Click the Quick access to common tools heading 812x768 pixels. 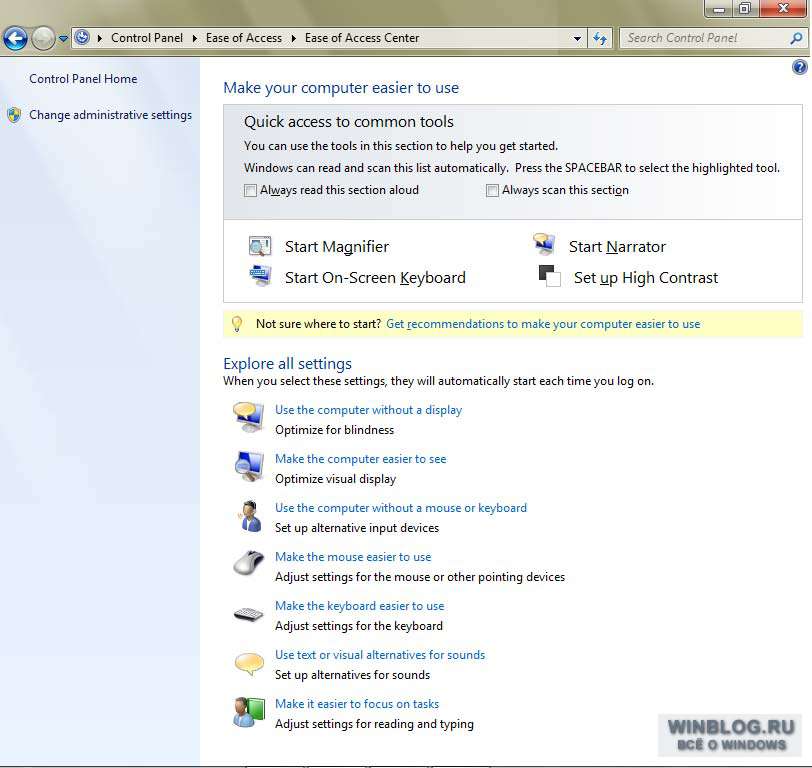[x=349, y=122]
